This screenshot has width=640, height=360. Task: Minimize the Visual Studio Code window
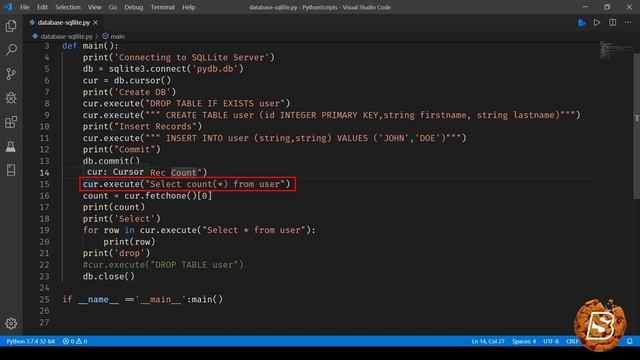tap(585, 7)
